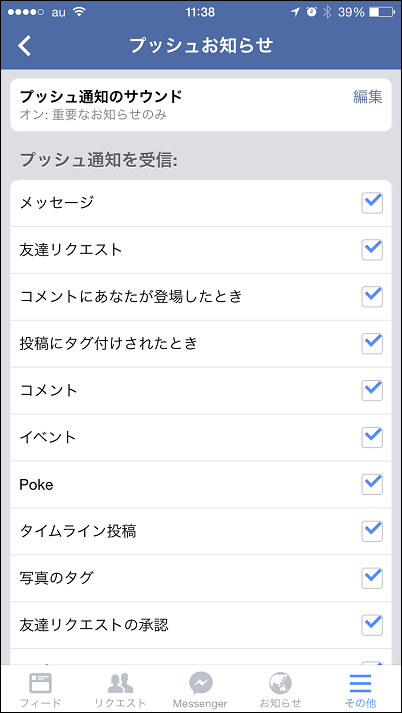Screen dimensions: 402x713
Task: Tap the Bluetooth icon in status bar
Action: (327, 13)
